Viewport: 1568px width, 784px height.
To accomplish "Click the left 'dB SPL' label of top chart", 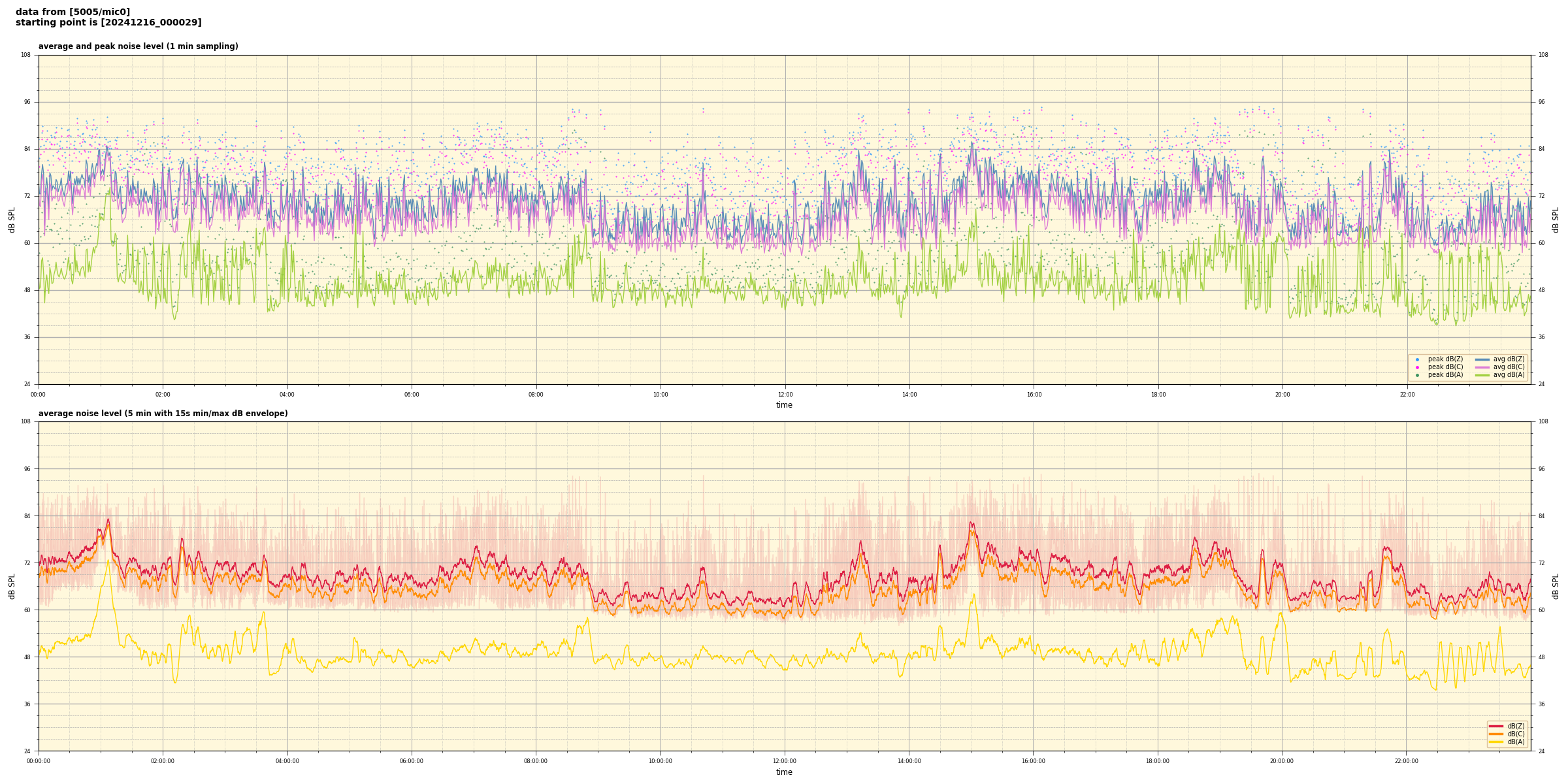I will point(12,220).
